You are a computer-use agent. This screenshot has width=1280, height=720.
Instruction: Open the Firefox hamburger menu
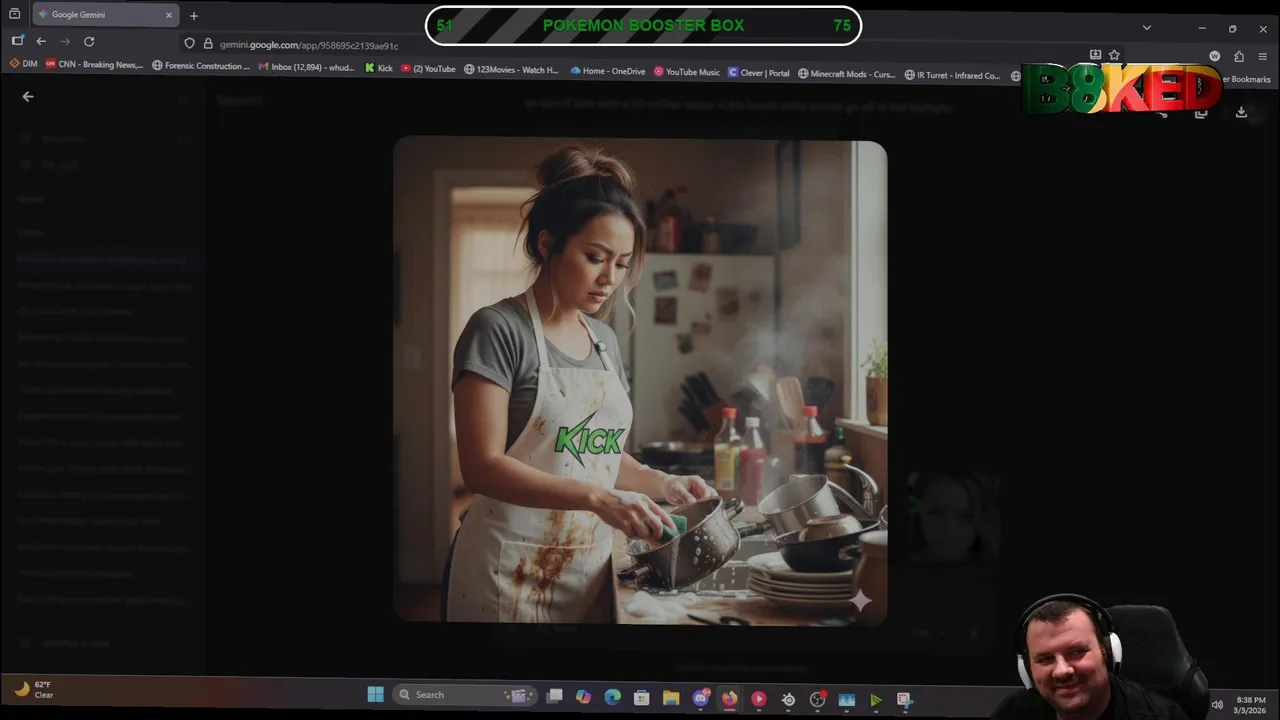coord(1264,56)
